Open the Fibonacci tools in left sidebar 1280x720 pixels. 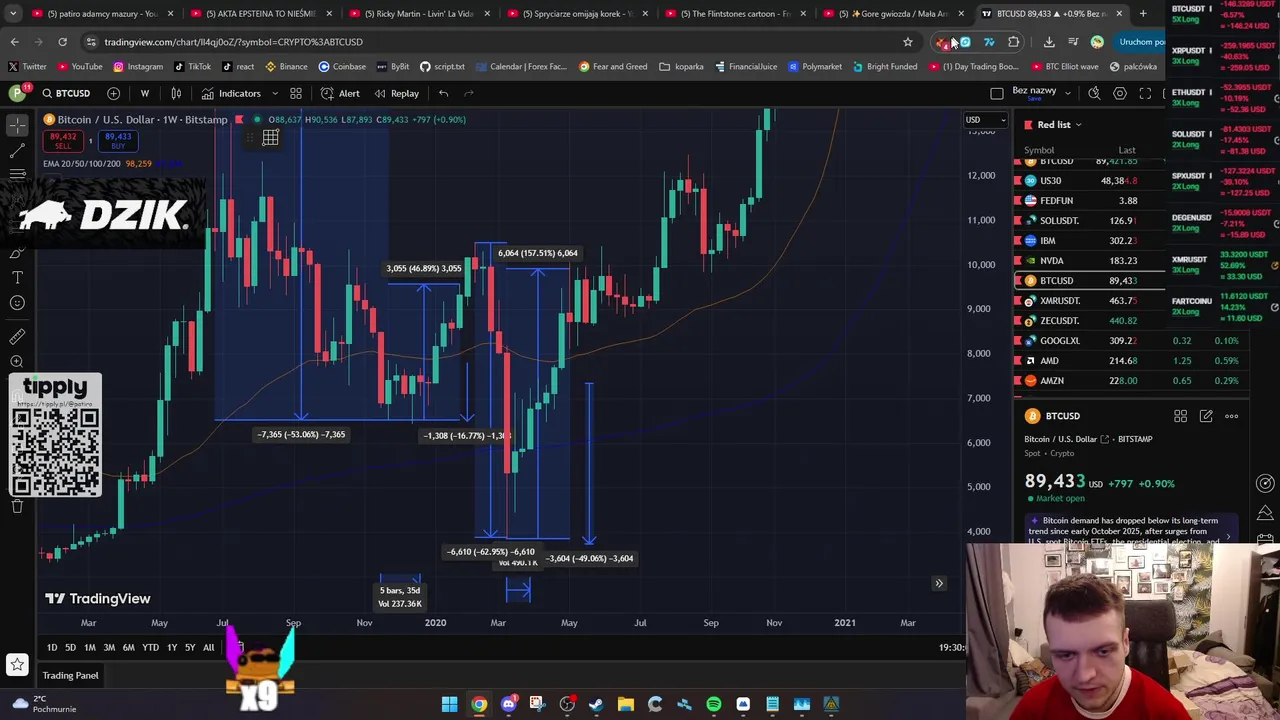tap(17, 175)
